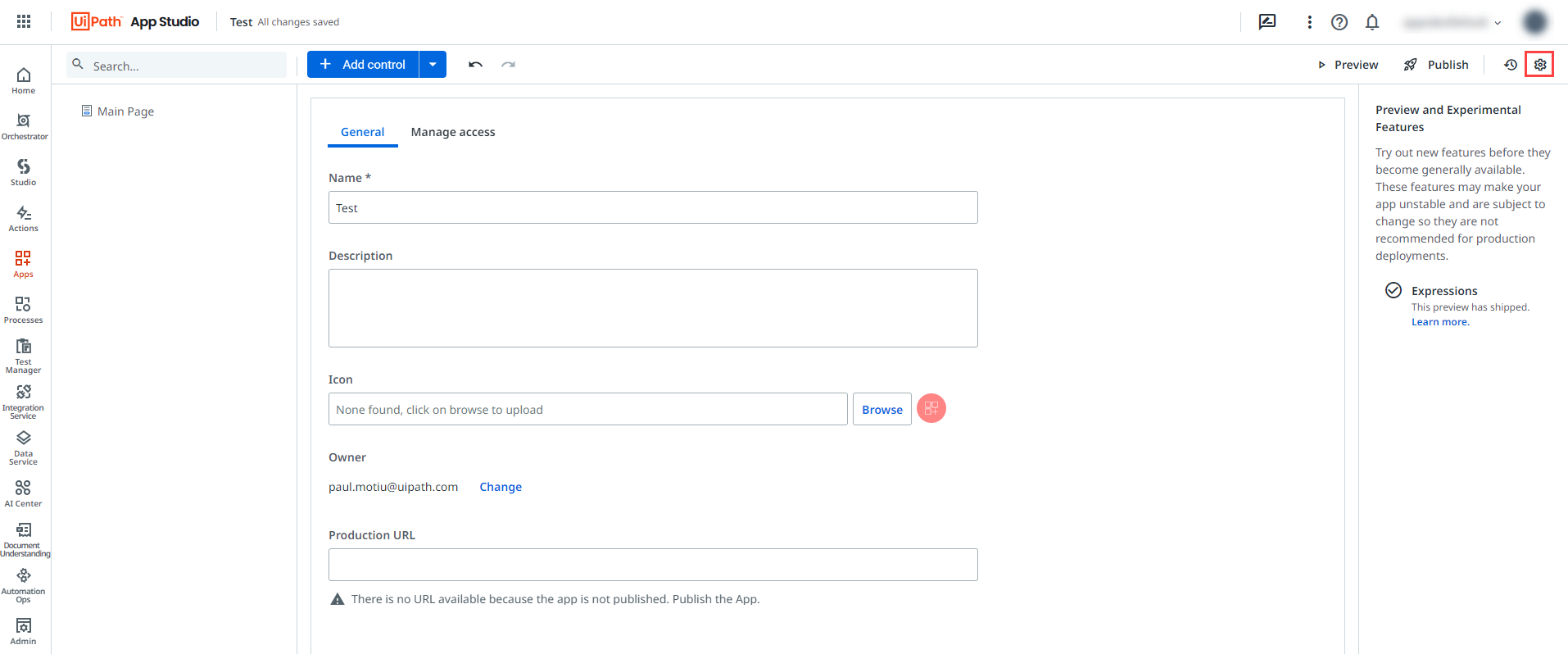The height and width of the screenshot is (654, 1568).
Task: Click the red app icon swatch
Action: (x=931, y=408)
